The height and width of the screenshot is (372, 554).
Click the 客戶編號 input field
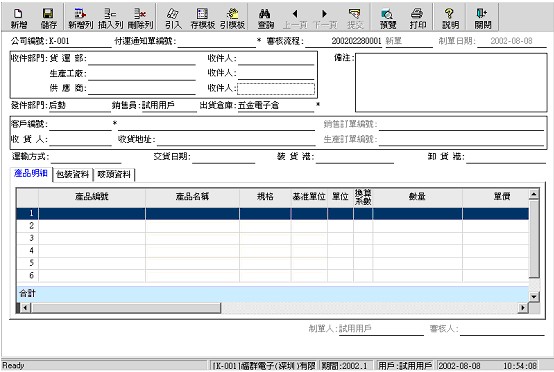coord(80,124)
